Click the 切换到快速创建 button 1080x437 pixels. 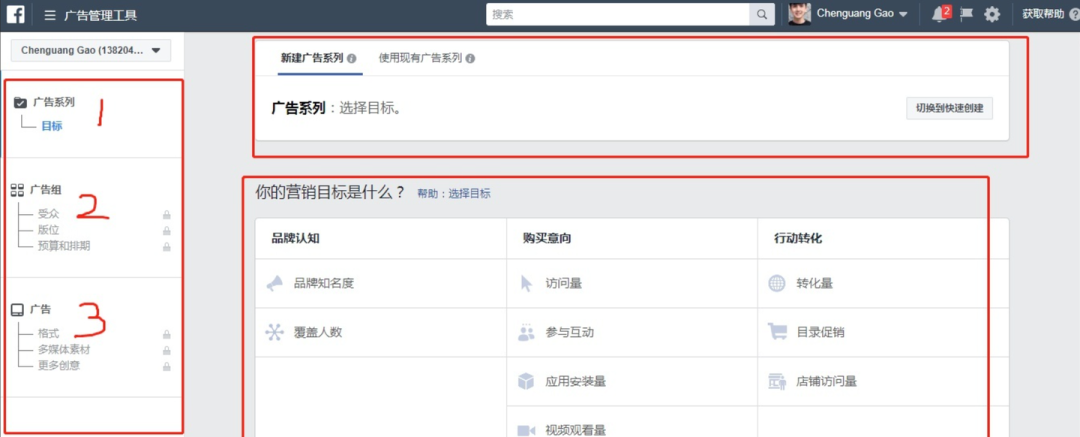(949, 108)
